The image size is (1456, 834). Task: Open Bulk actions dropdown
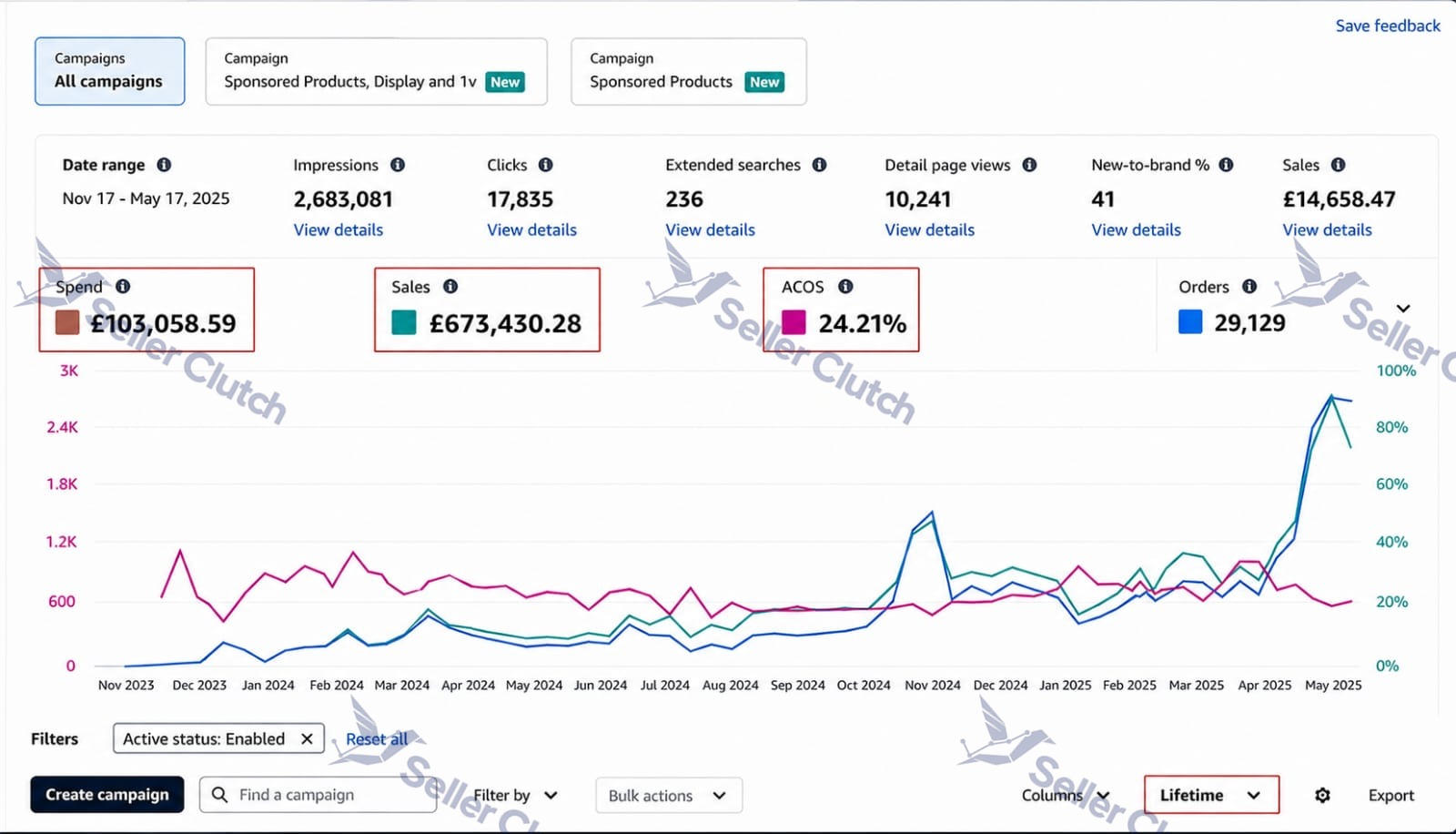coord(669,795)
